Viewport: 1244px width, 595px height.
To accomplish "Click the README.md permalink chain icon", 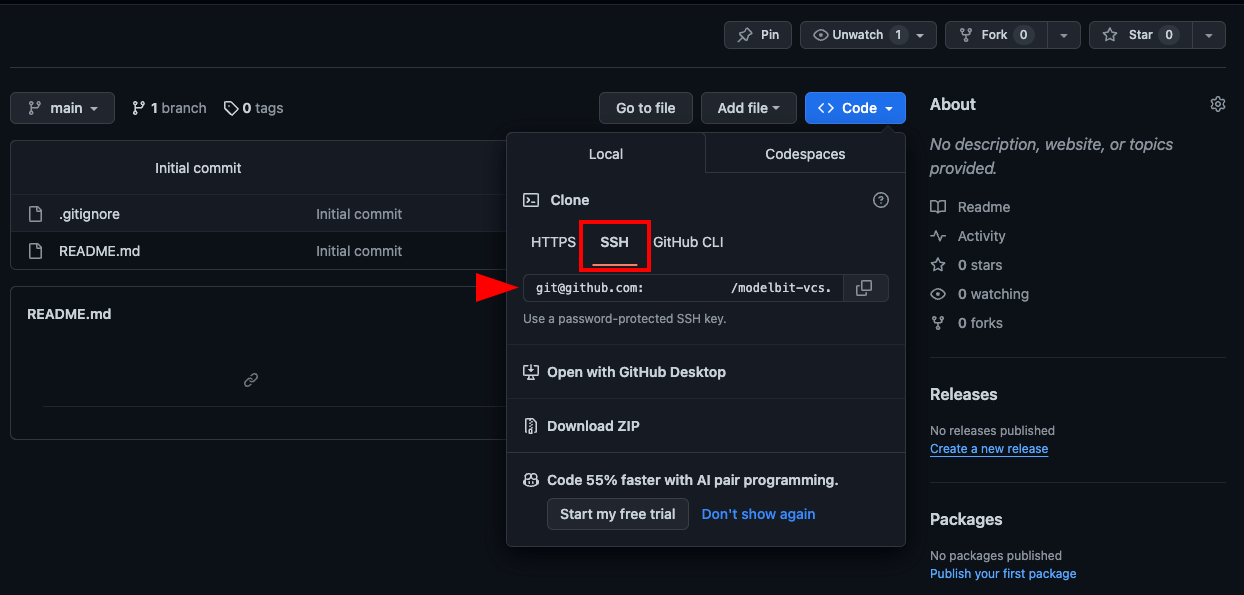I will tap(251, 380).
